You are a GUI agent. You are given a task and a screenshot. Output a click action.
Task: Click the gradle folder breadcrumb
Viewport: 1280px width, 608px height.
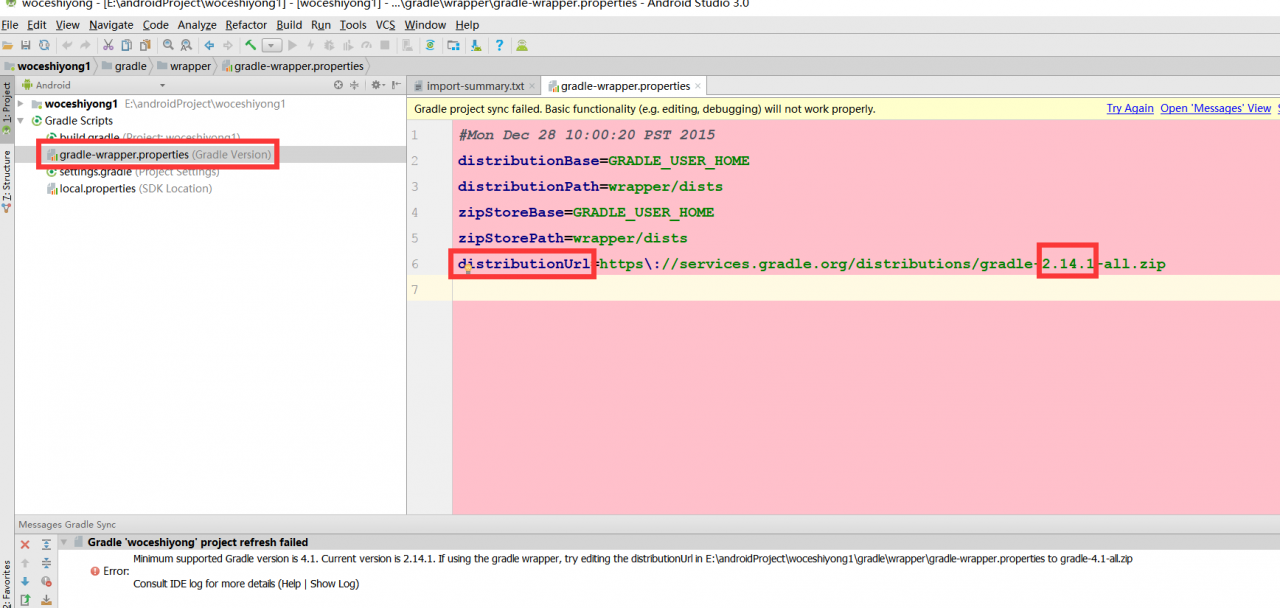[124, 66]
